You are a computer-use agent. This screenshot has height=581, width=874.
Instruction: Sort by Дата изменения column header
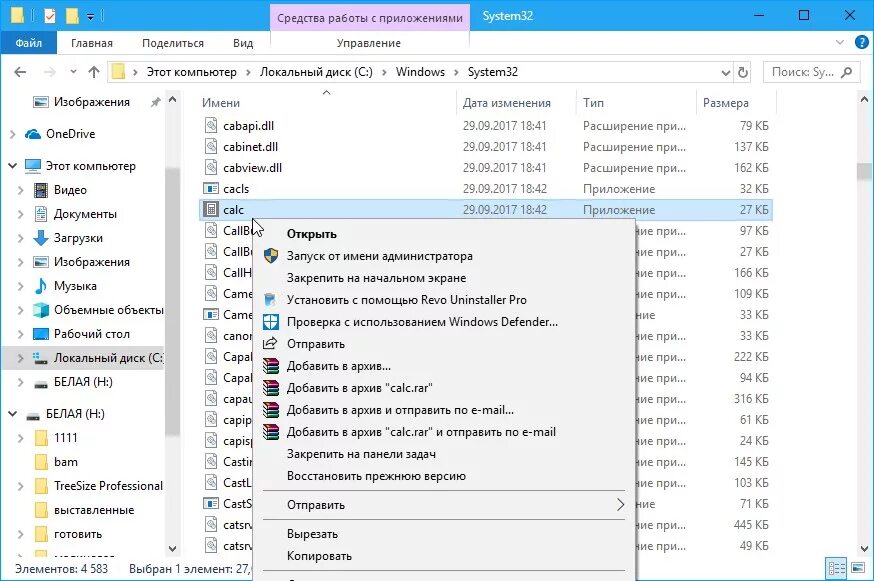pos(507,103)
